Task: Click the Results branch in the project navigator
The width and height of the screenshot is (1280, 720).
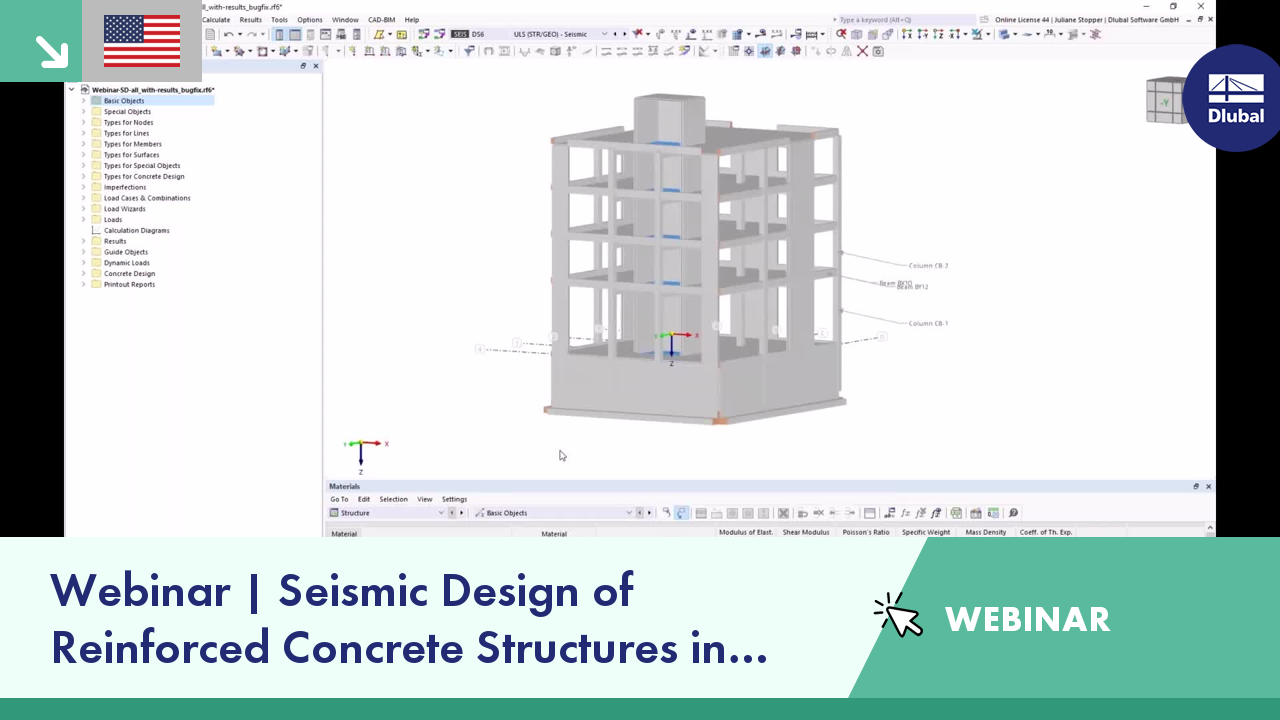Action: 113,241
